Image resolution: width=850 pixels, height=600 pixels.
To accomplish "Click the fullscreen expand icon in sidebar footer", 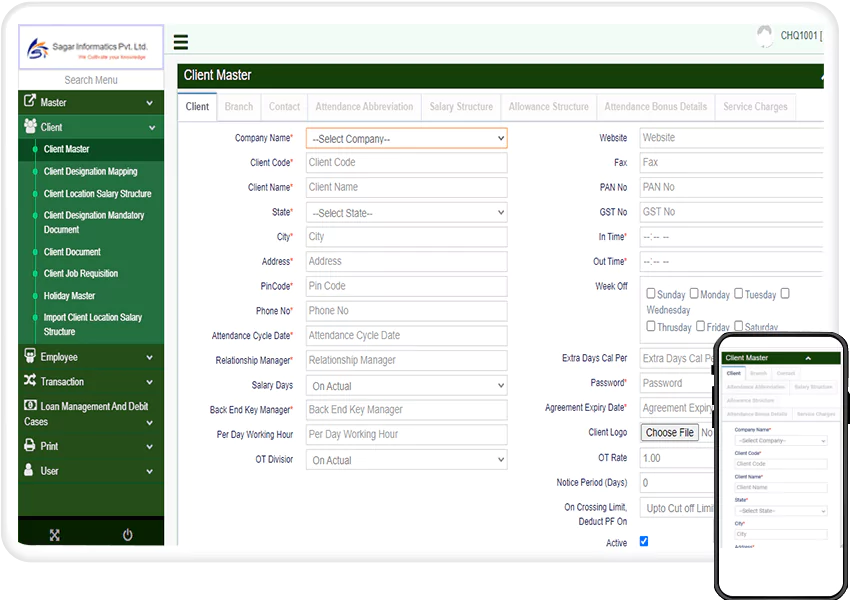I will coord(55,535).
